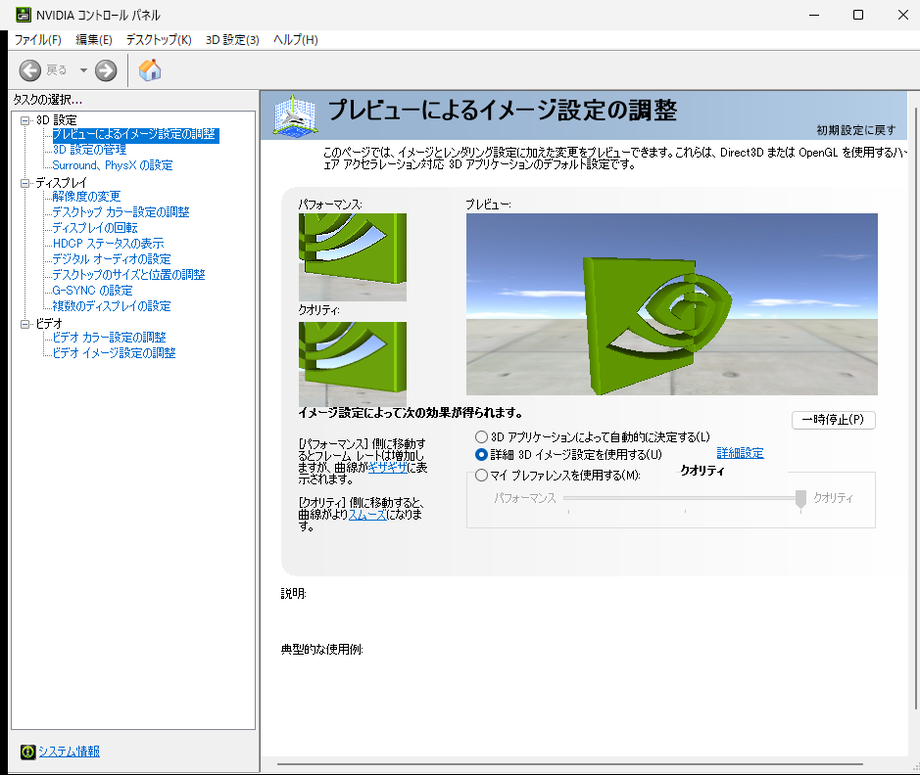Minimize the NVIDIA control panel window
This screenshot has height=775, width=920.
814,15
